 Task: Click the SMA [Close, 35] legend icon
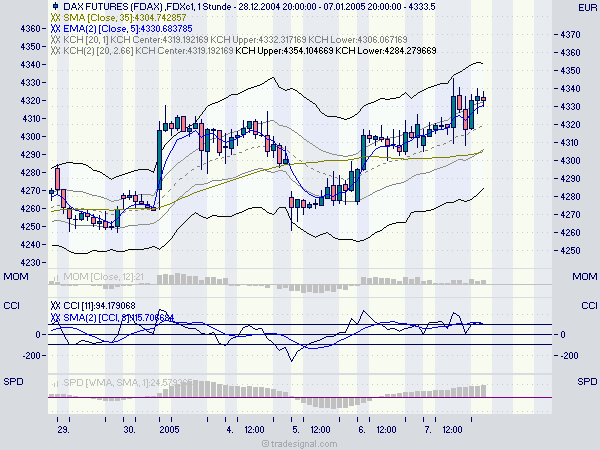click(55, 18)
